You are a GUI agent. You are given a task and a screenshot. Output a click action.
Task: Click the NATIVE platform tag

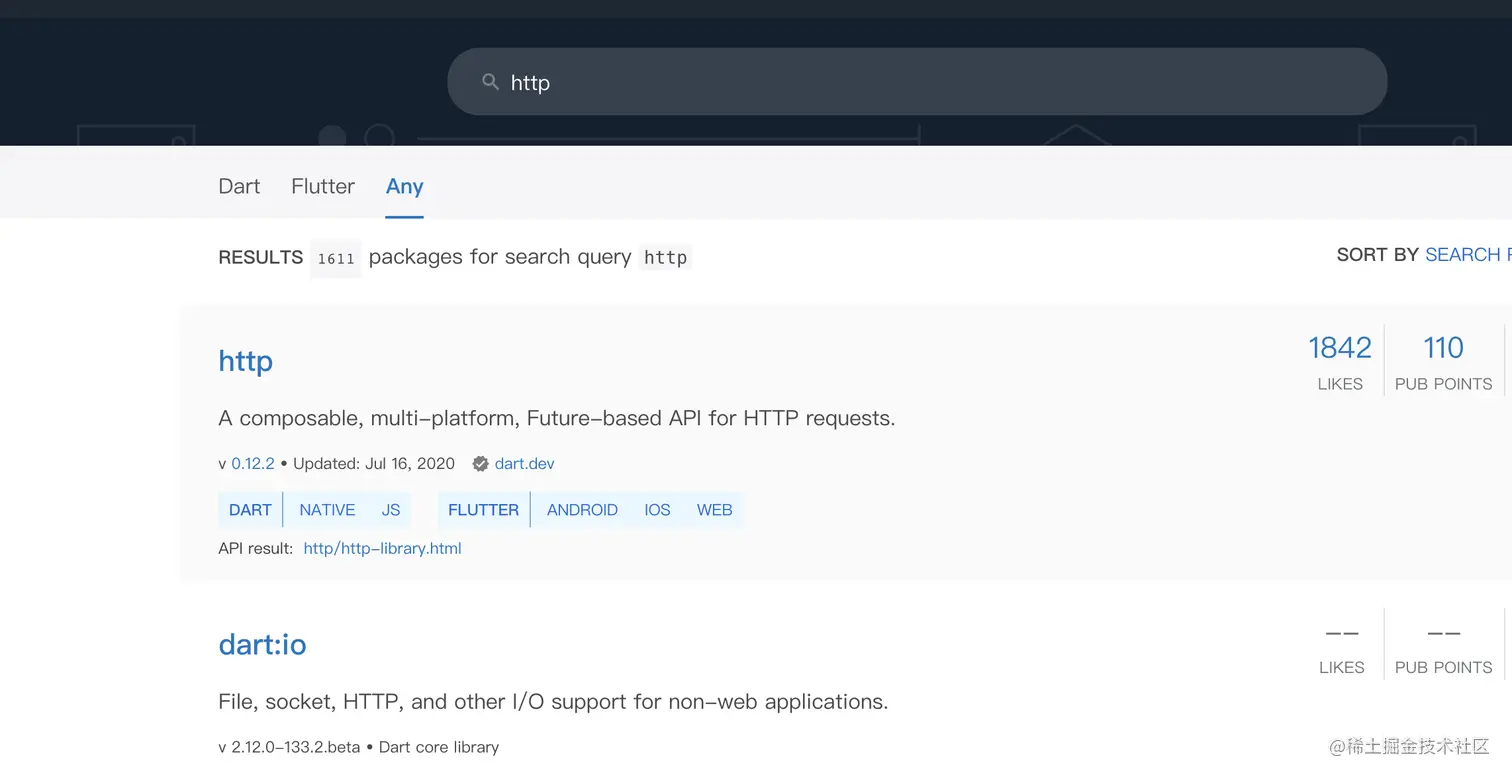(327, 510)
